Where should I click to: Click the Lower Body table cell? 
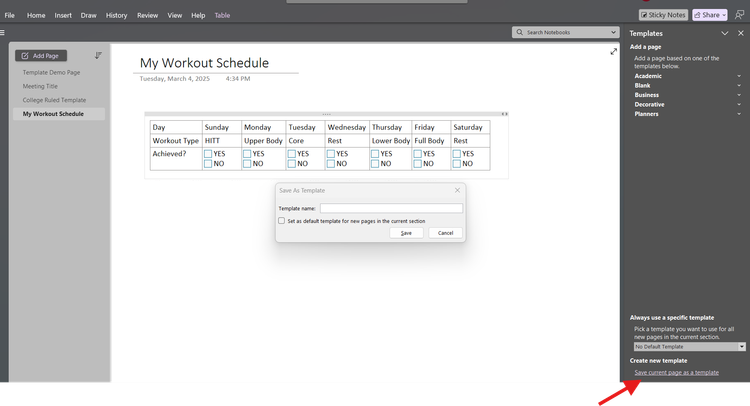390,141
